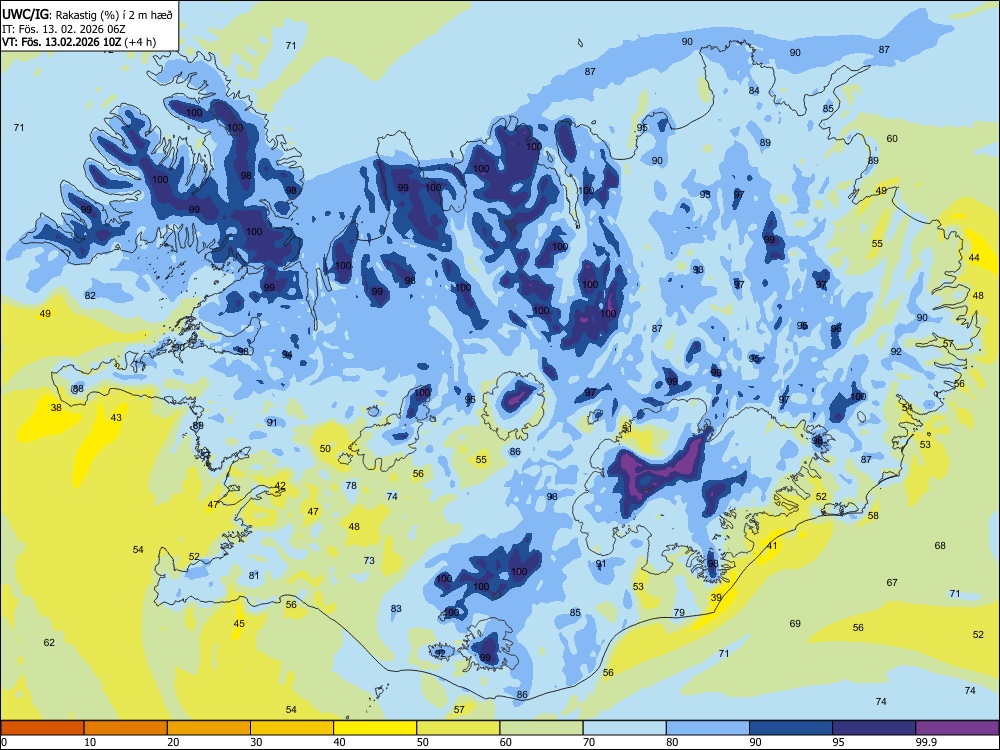Pick the light blue 70–80 legend swatch

pyautogui.click(x=625, y=728)
